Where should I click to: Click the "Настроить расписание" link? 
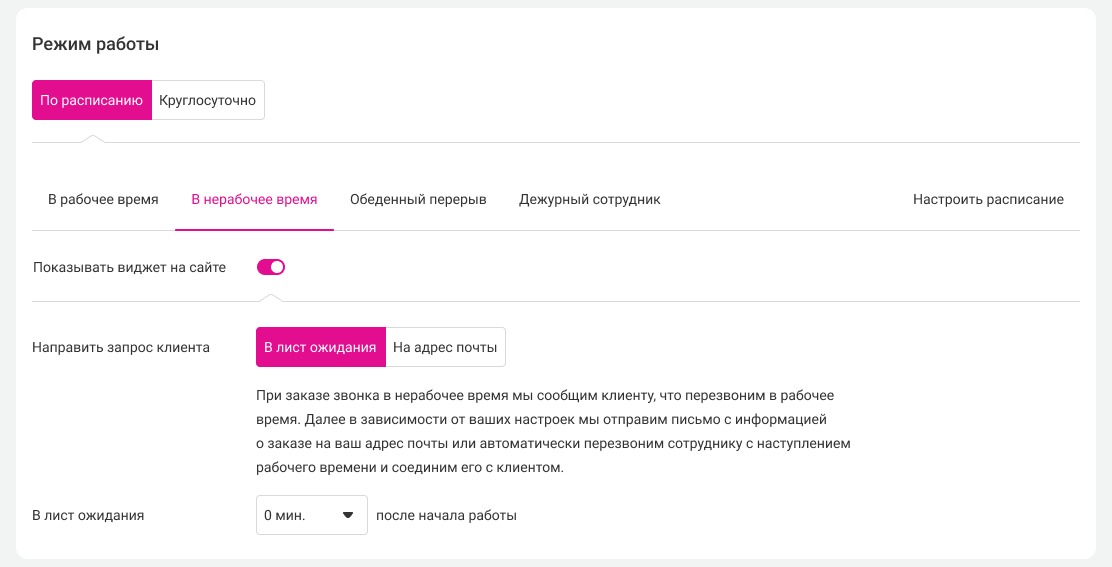(987, 200)
